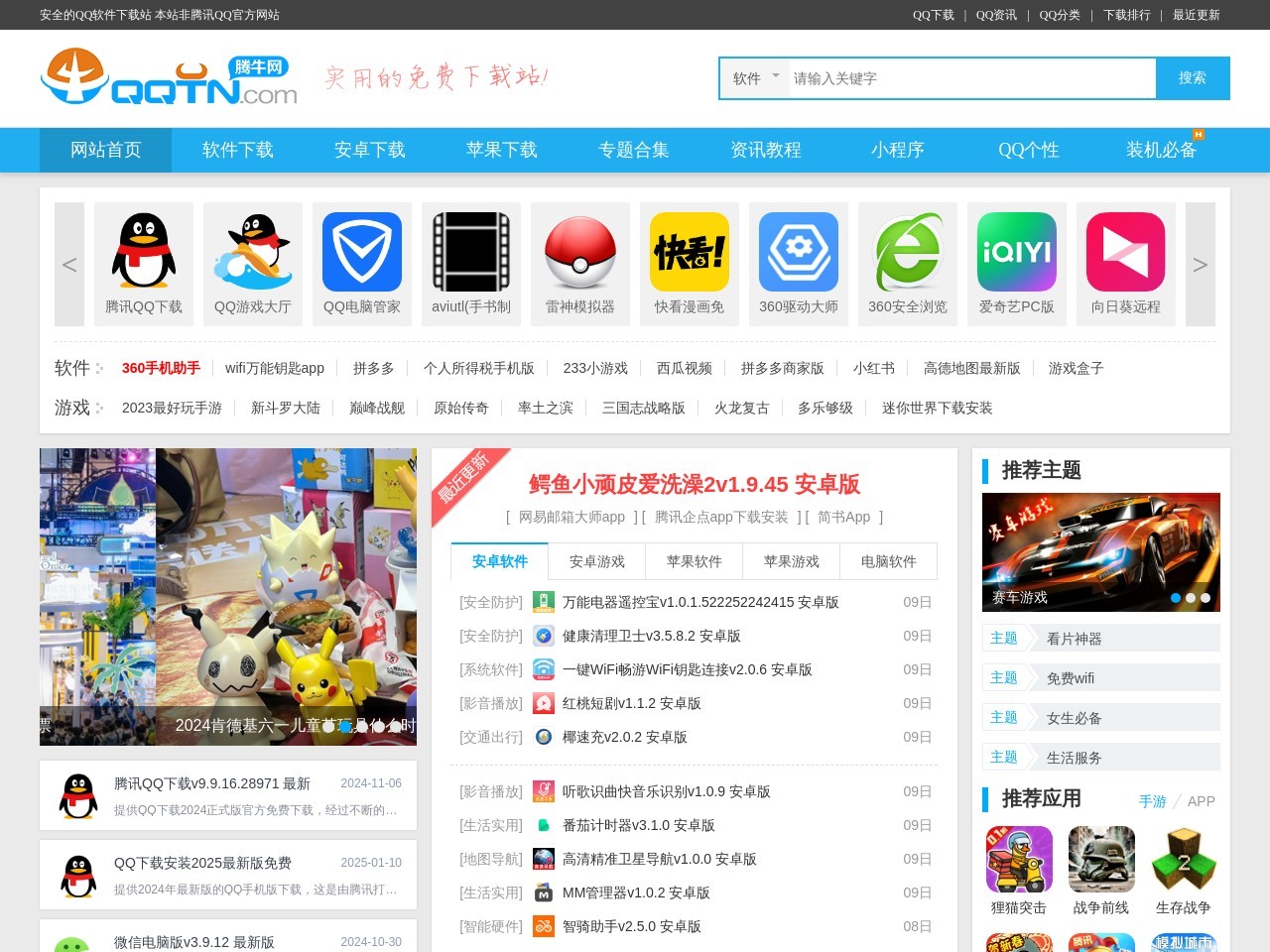
Task: Click the 智骑助手 app icon
Action: [544, 926]
